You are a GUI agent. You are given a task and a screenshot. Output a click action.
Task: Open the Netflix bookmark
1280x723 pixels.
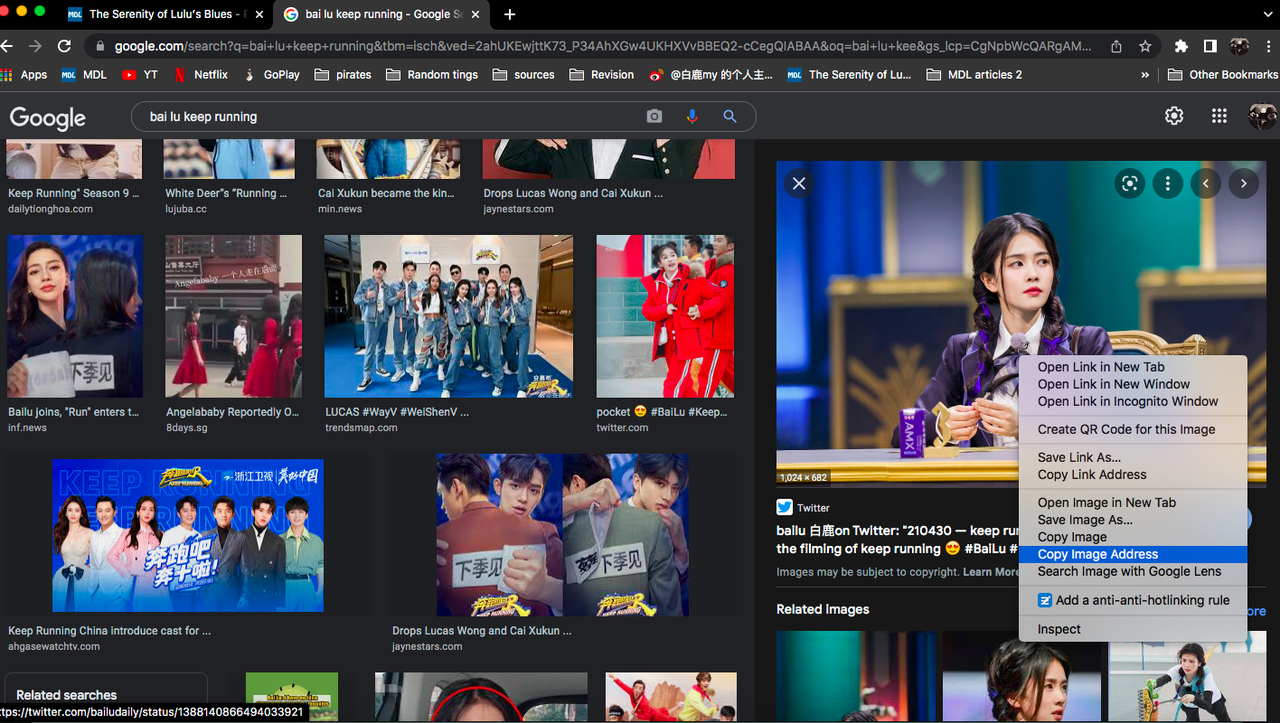200,74
